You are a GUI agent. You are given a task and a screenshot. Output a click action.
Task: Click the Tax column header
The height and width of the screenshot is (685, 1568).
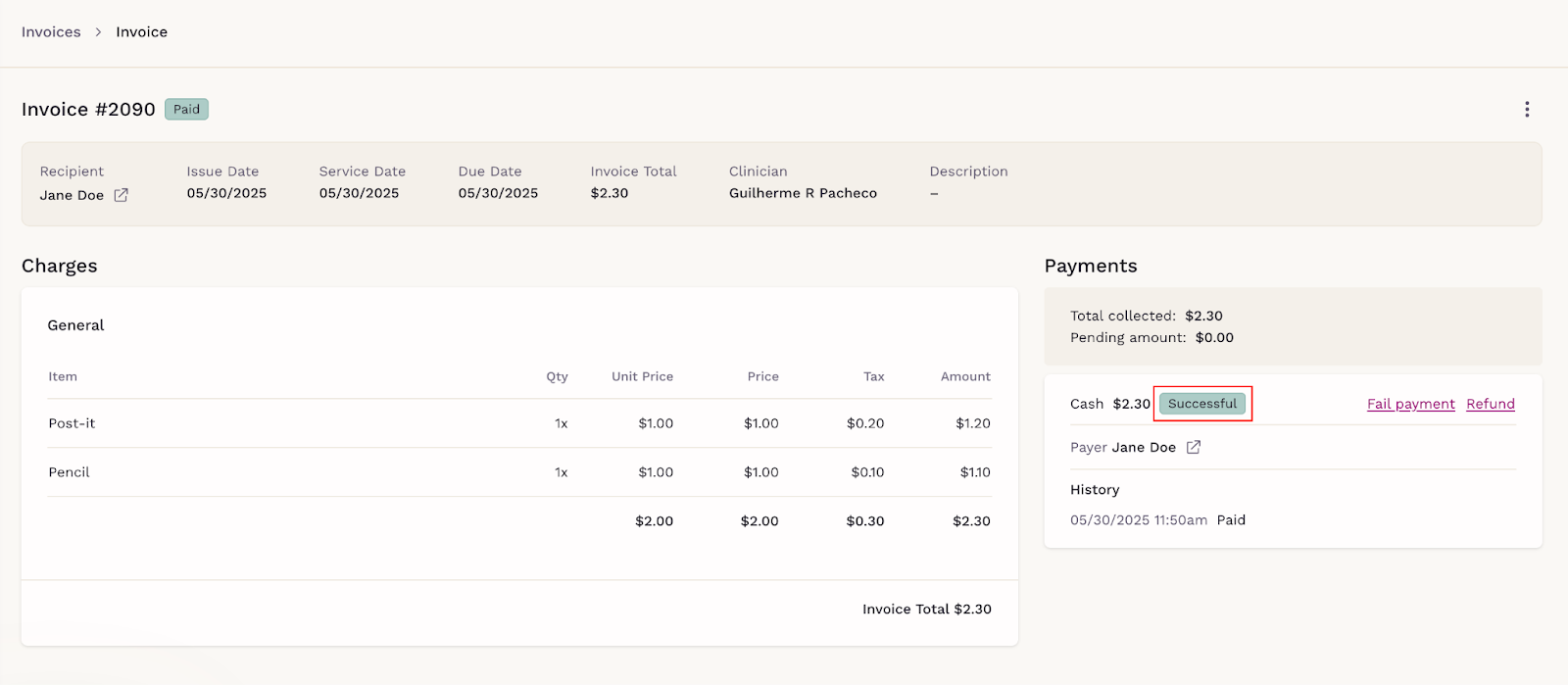pos(874,376)
